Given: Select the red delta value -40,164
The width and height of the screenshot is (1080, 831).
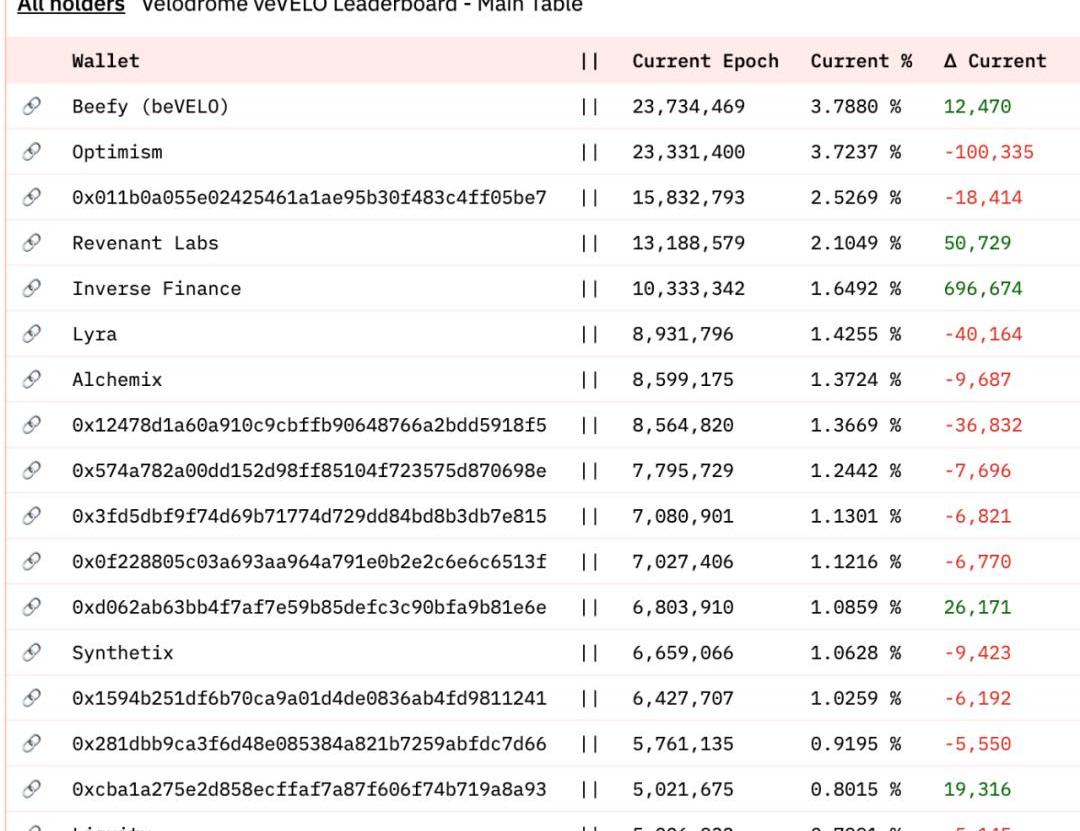Looking at the screenshot, I should click(x=983, y=334).
